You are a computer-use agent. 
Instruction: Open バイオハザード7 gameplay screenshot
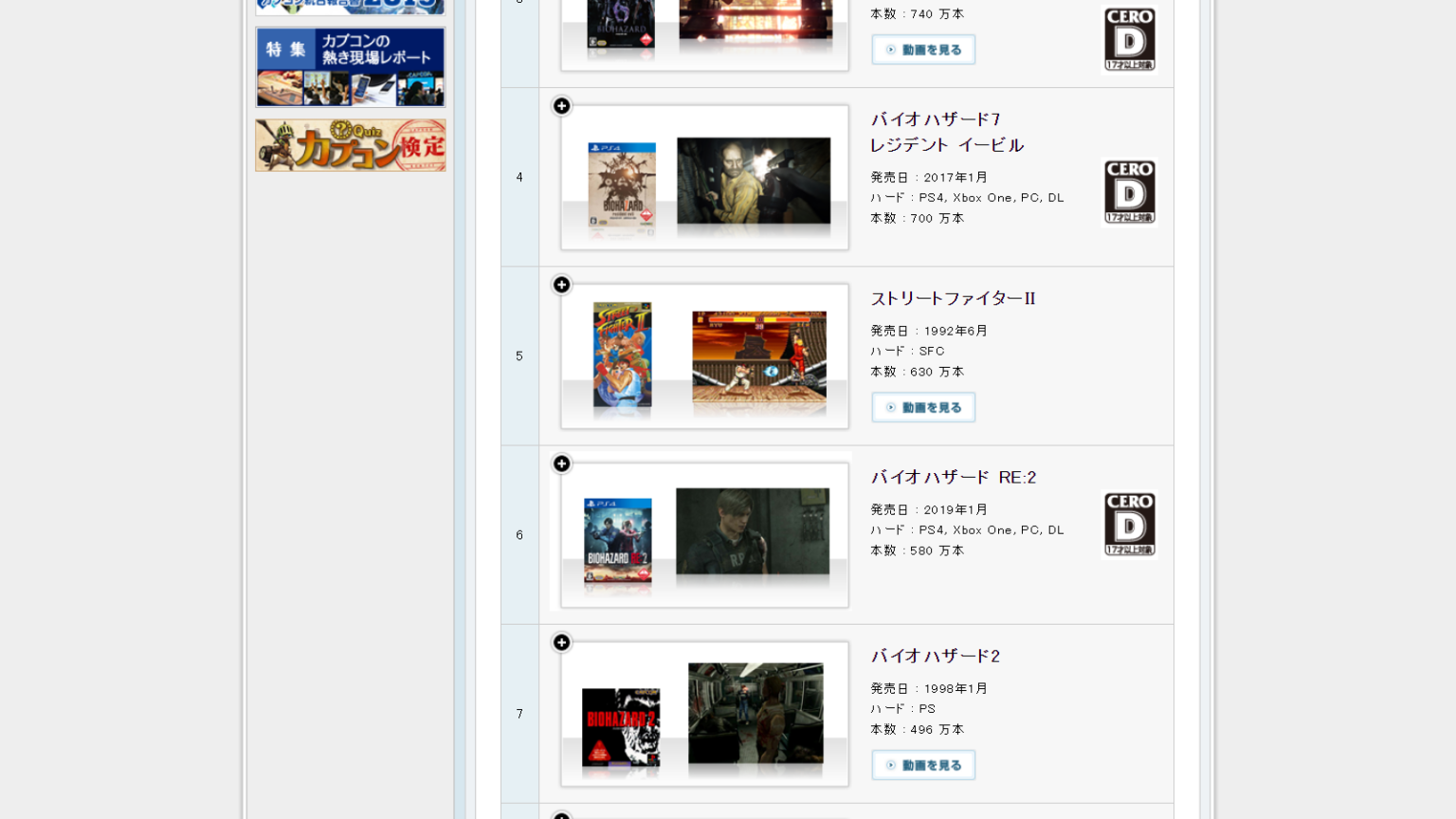coord(754,181)
